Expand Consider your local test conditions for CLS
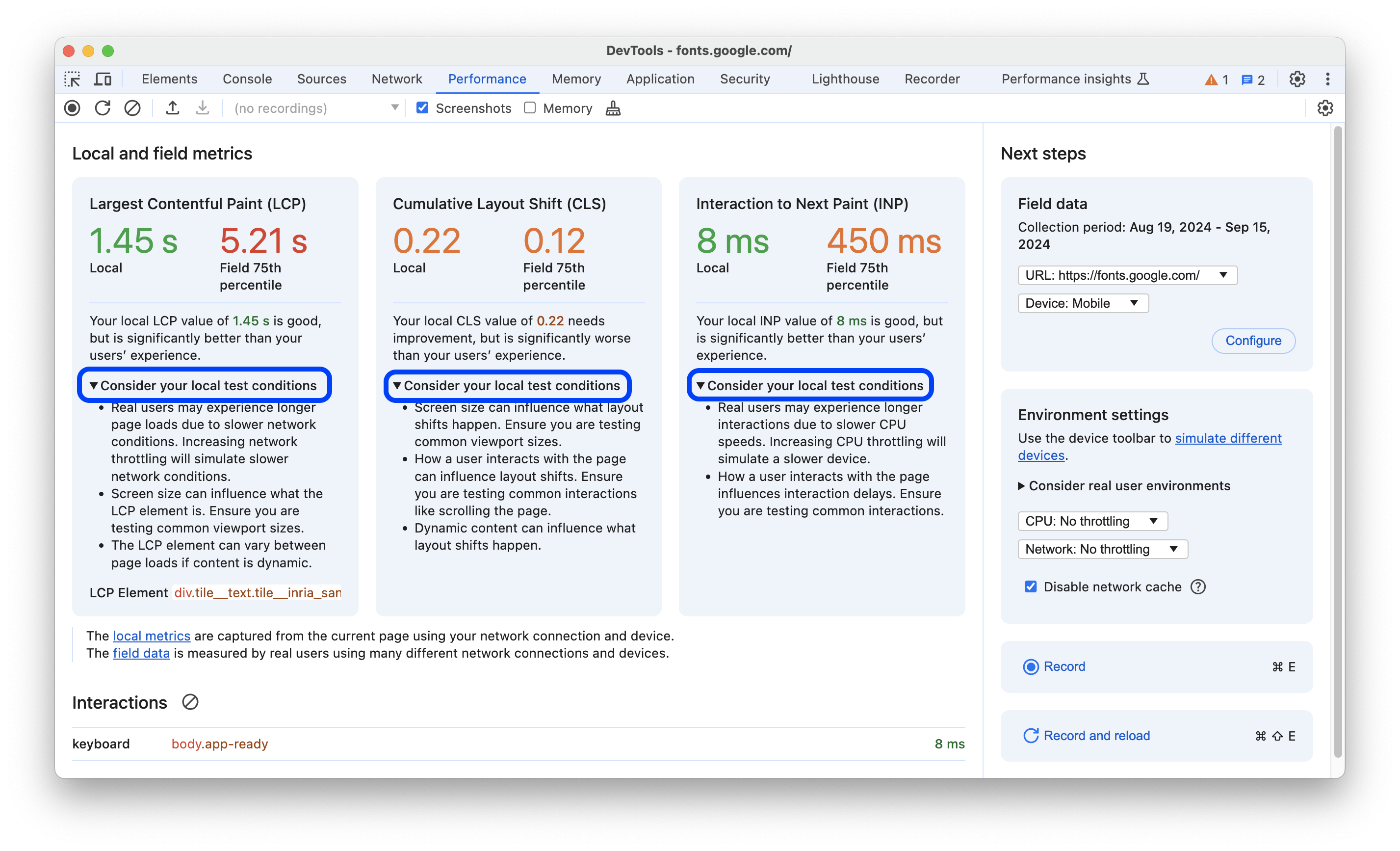1400x851 pixels. tap(510, 385)
